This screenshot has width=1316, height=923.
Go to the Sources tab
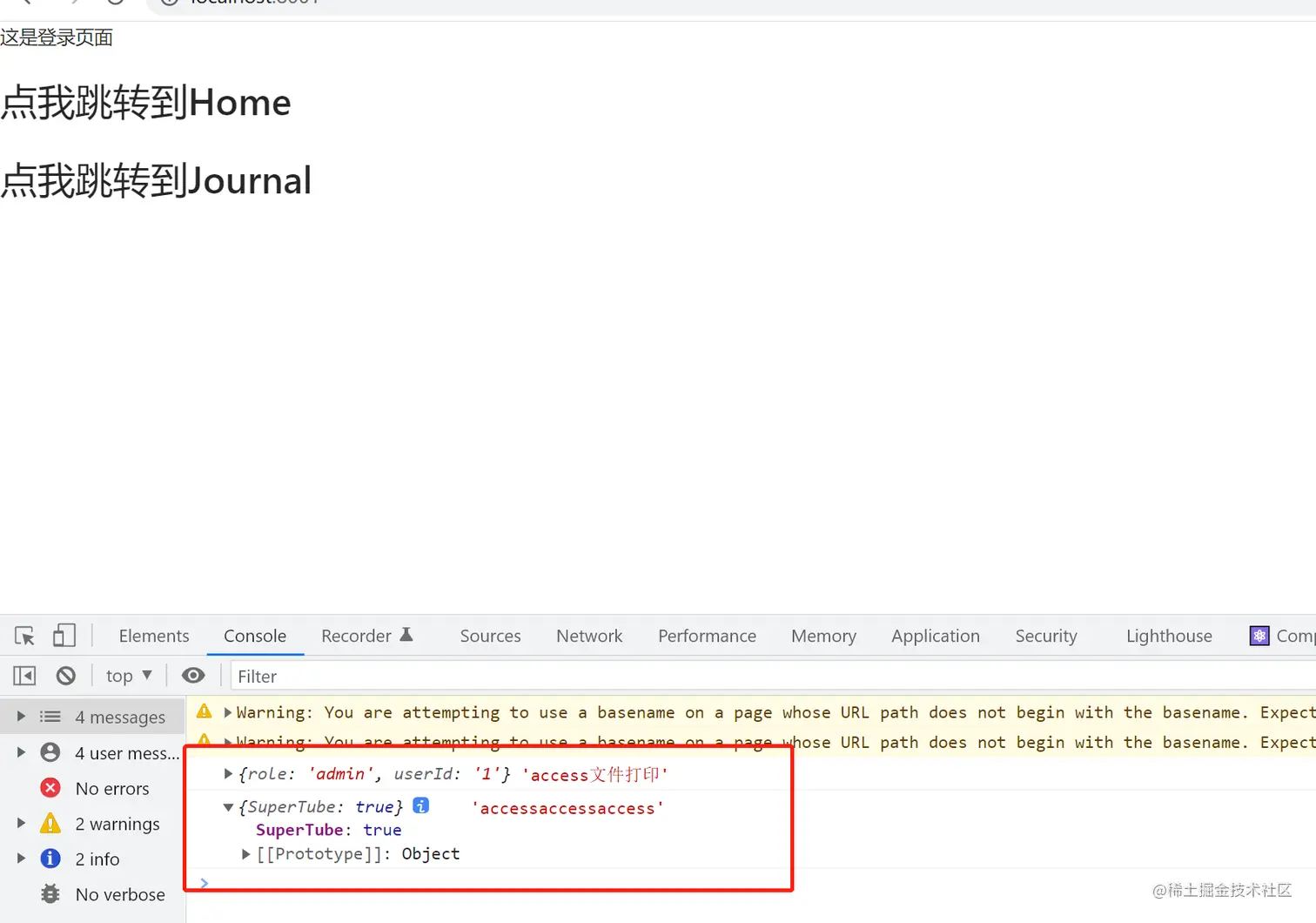490,636
